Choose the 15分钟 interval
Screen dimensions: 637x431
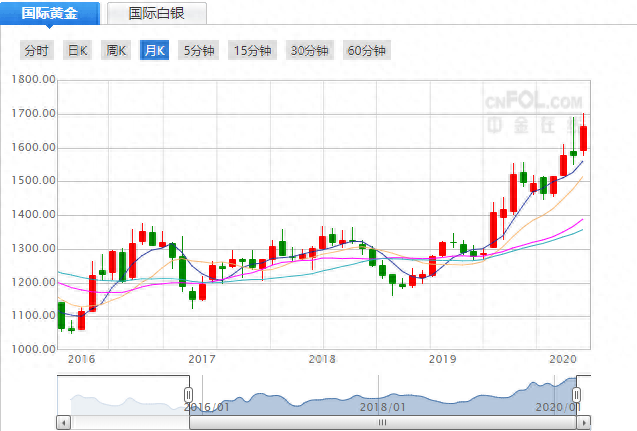(253, 50)
